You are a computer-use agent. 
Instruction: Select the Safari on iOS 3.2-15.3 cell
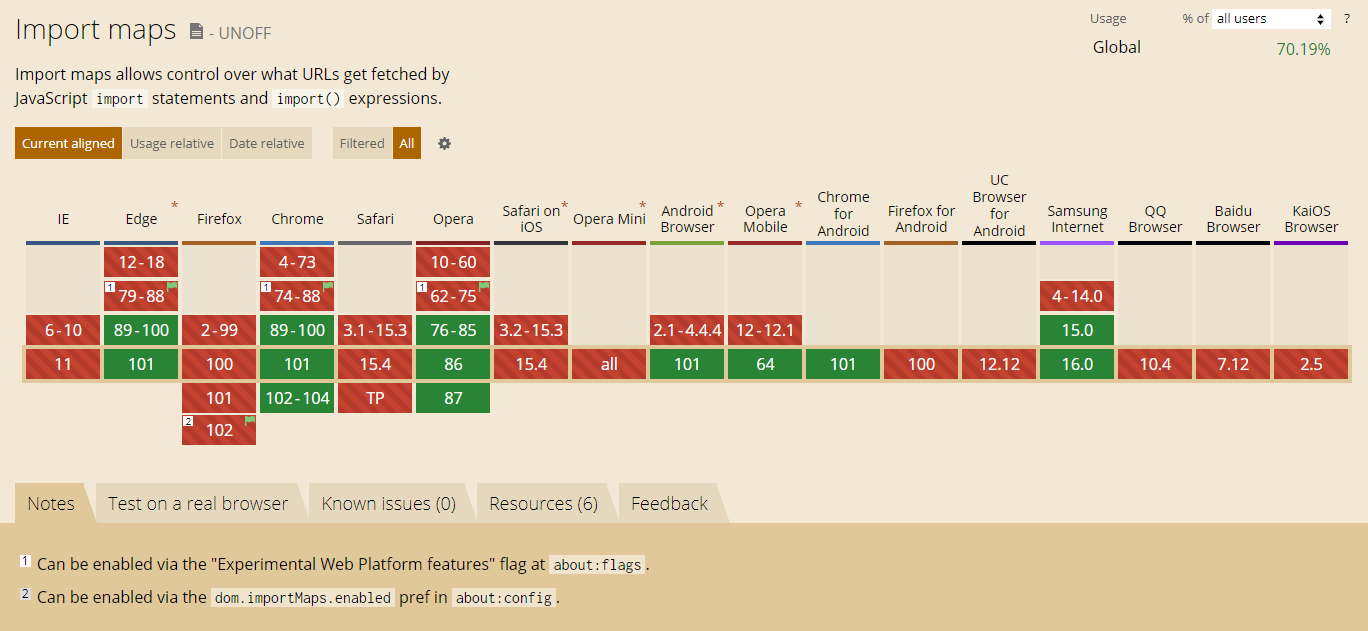[531, 330]
